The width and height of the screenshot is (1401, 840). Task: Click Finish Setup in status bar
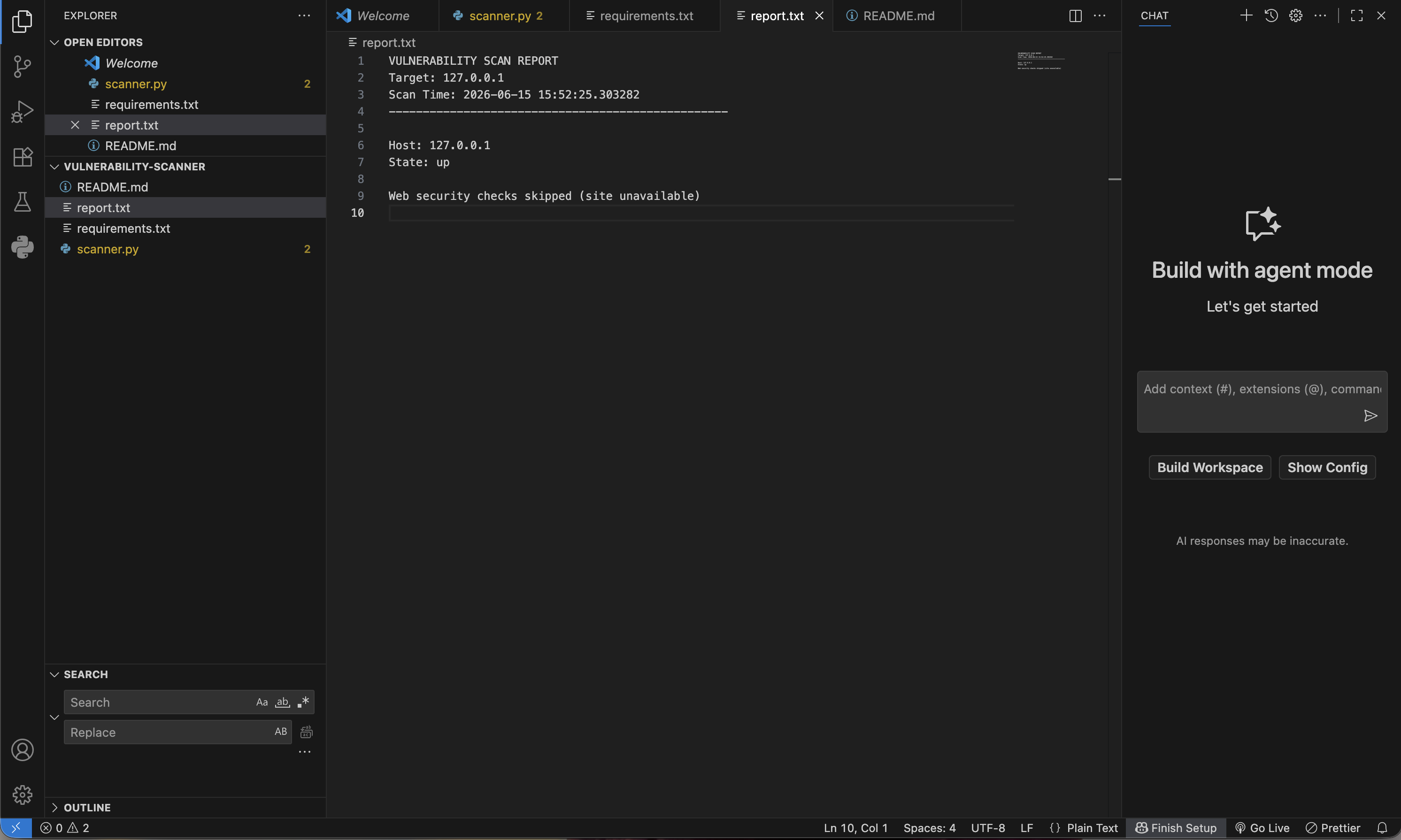pyautogui.click(x=1176, y=827)
